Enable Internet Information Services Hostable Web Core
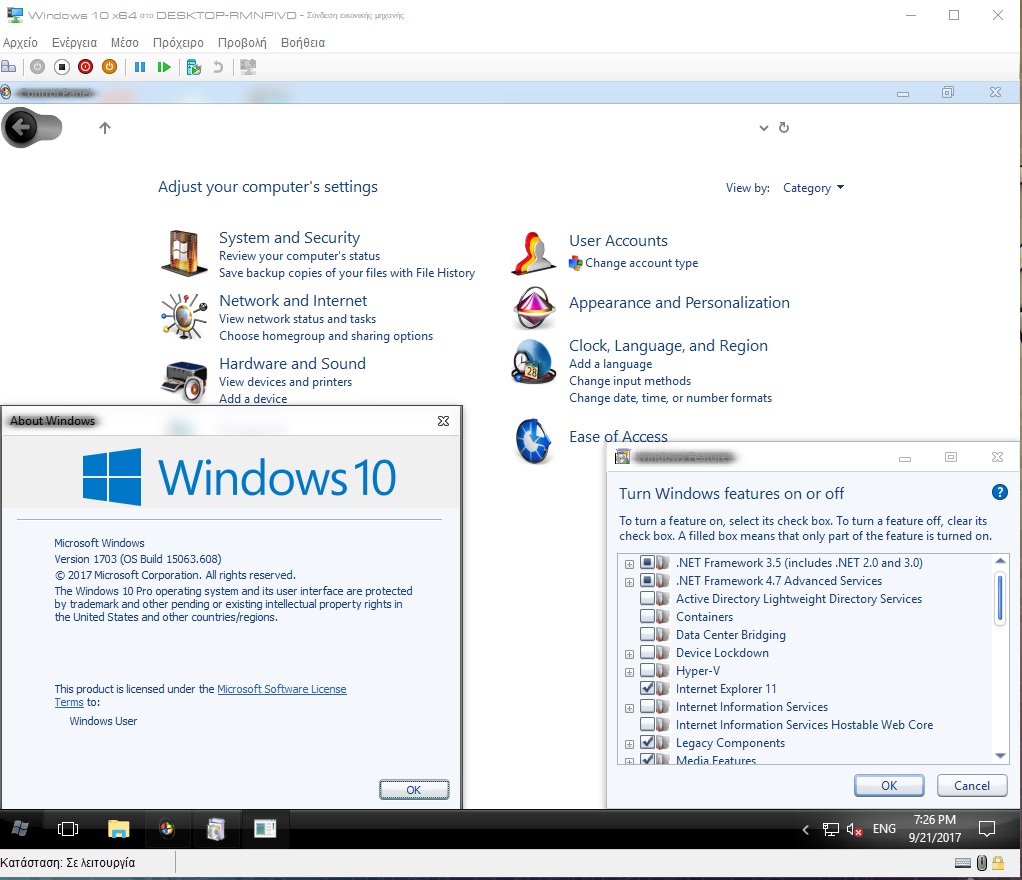Viewport: 1022px width, 880px height. tap(647, 724)
